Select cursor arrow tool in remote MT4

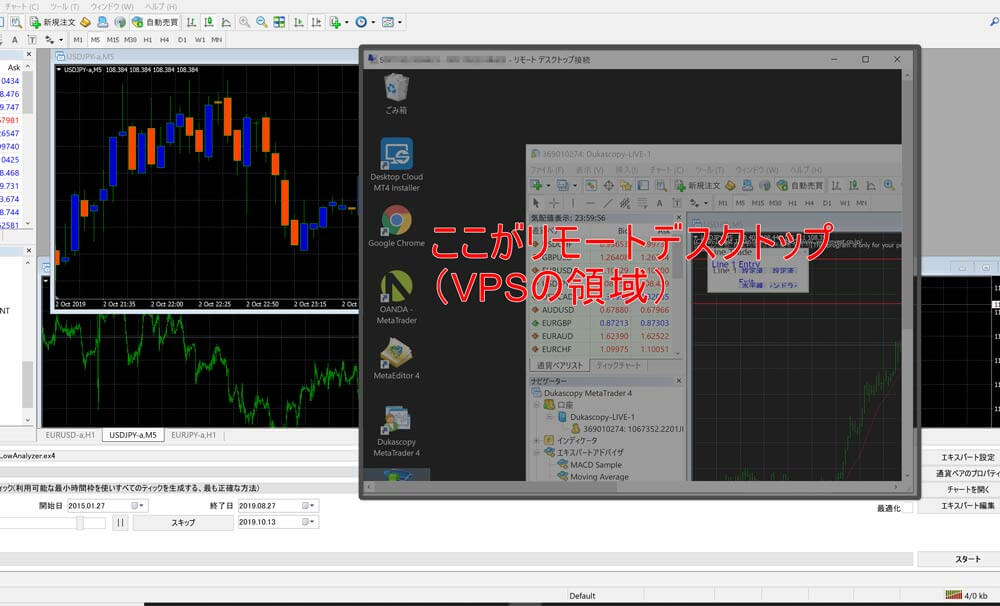click(536, 203)
